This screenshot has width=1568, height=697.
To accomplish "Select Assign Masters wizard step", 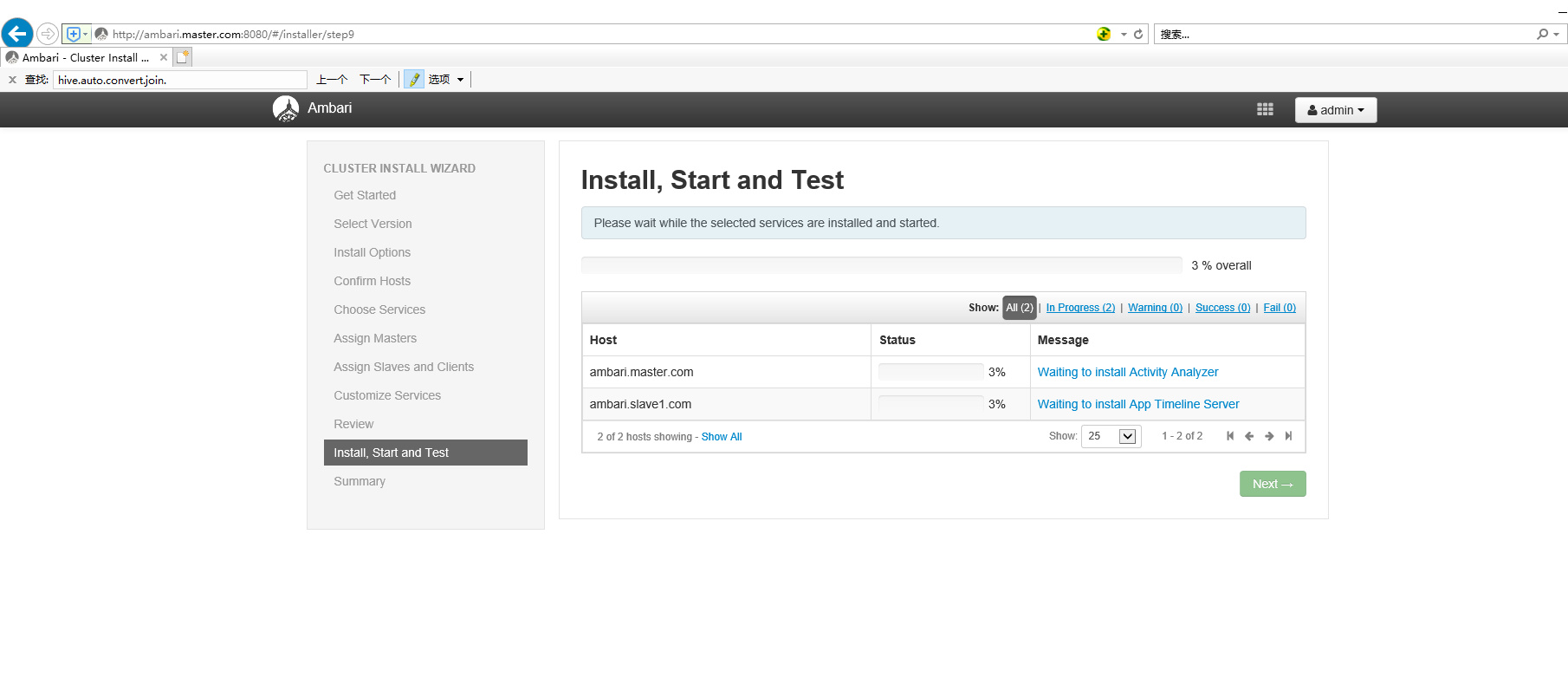I will pyautogui.click(x=375, y=338).
